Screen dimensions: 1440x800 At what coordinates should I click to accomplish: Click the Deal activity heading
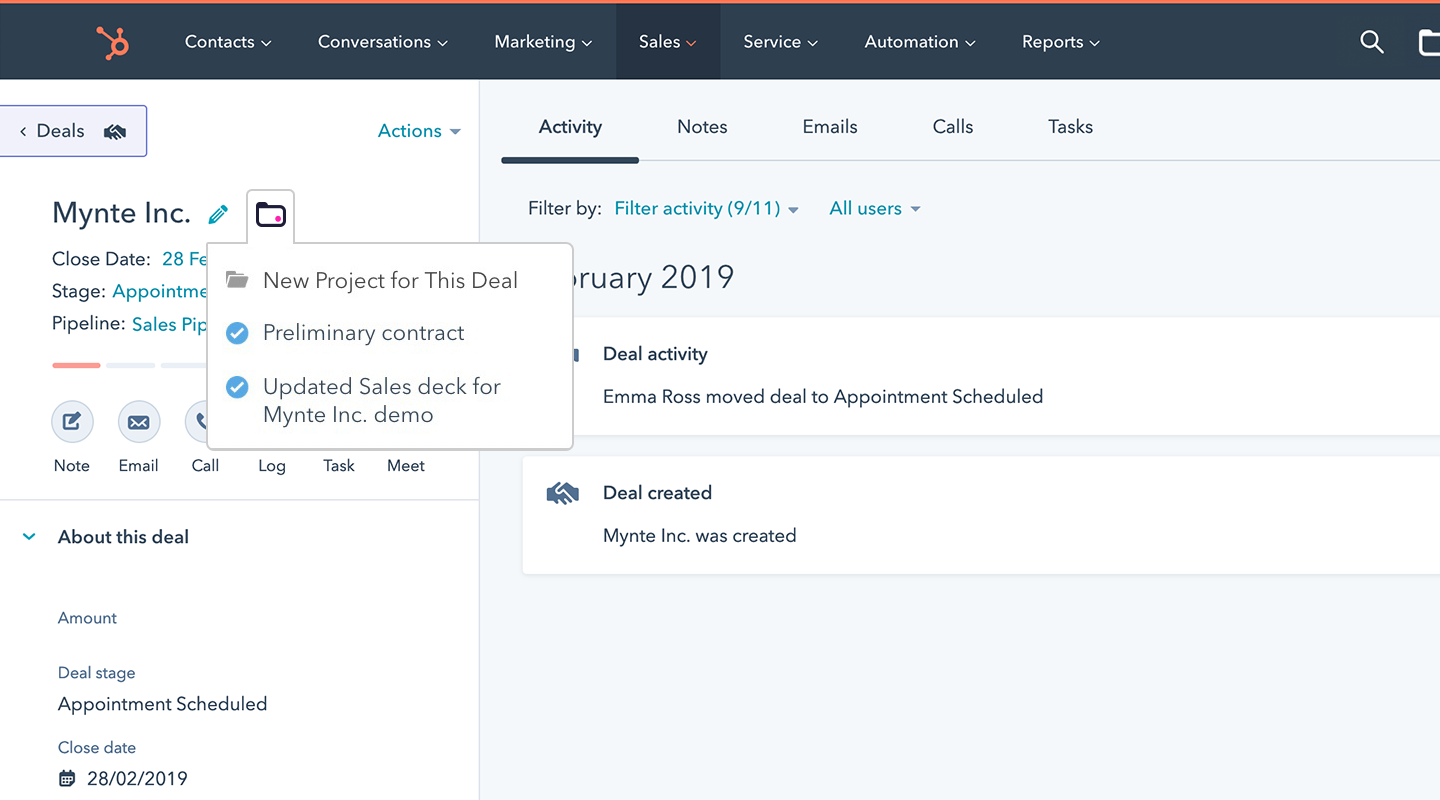655,354
